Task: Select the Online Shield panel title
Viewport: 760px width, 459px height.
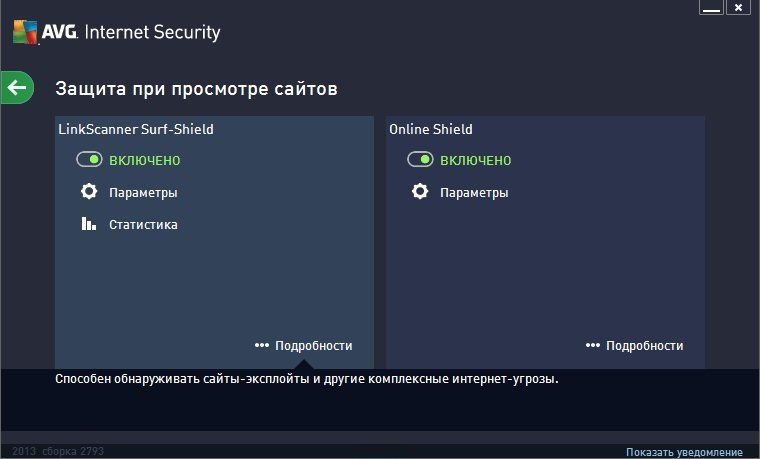Action: 430,129
